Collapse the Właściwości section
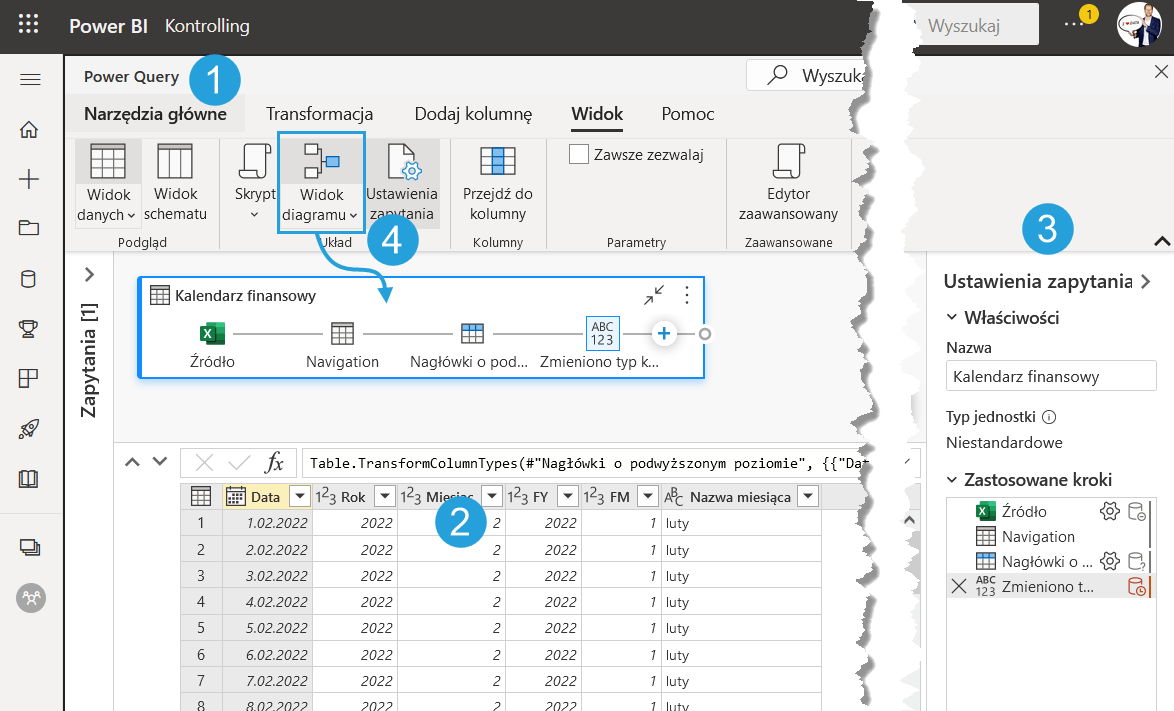The height and width of the screenshot is (711, 1174). 952,318
